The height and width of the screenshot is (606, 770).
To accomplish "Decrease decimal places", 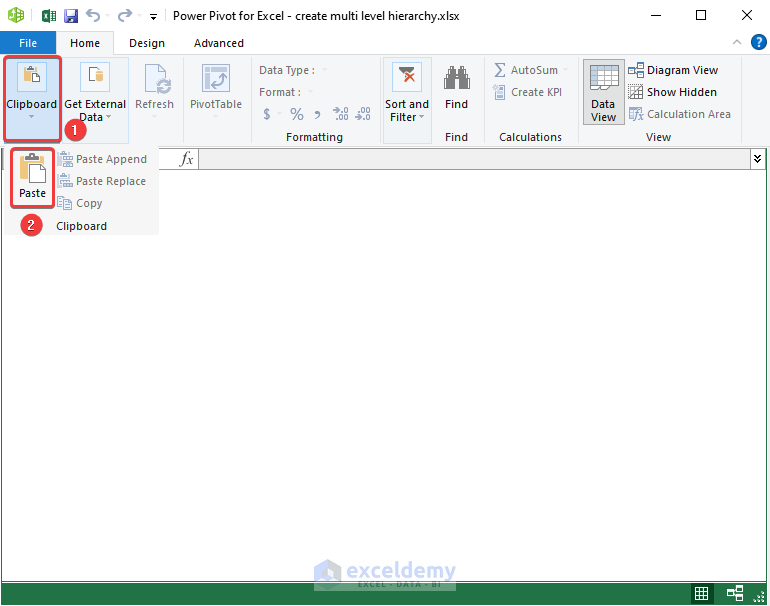I will 363,114.
